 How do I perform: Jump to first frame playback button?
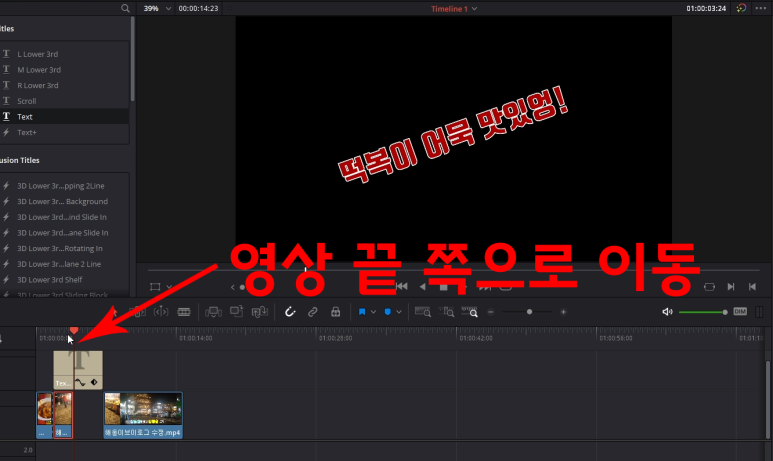tap(402, 286)
